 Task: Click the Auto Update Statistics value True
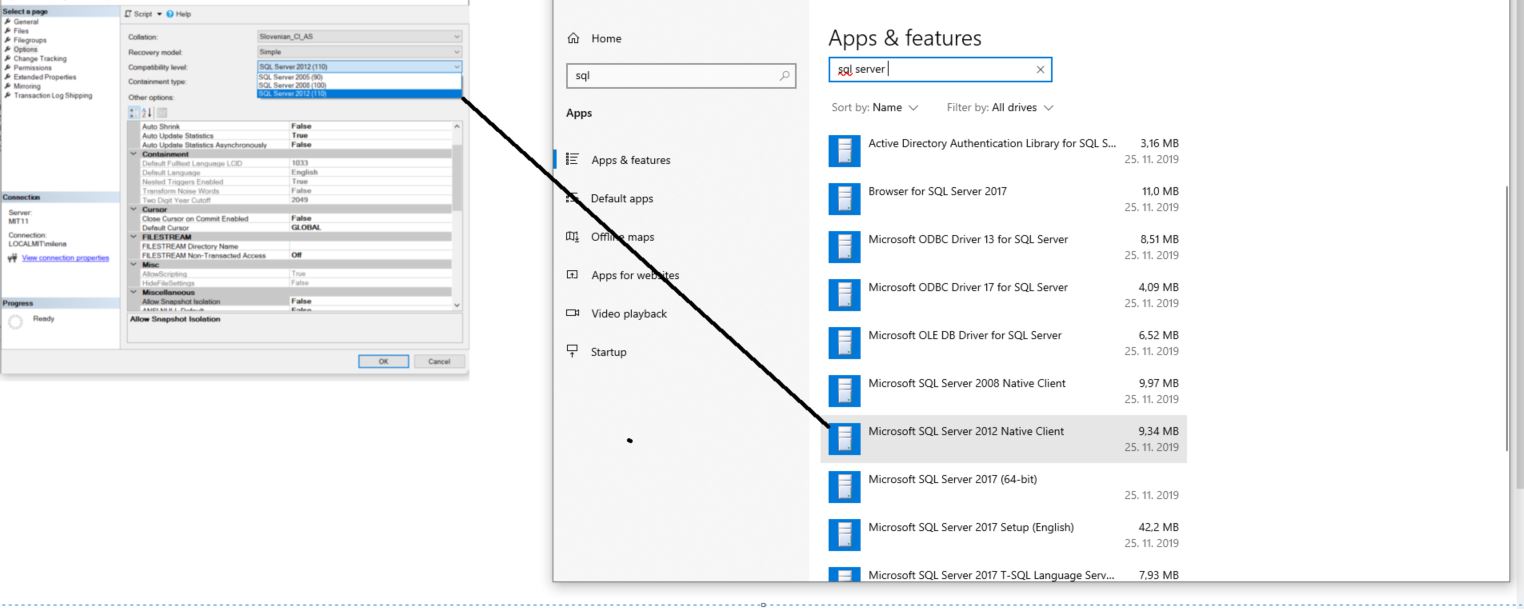click(300, 136)
